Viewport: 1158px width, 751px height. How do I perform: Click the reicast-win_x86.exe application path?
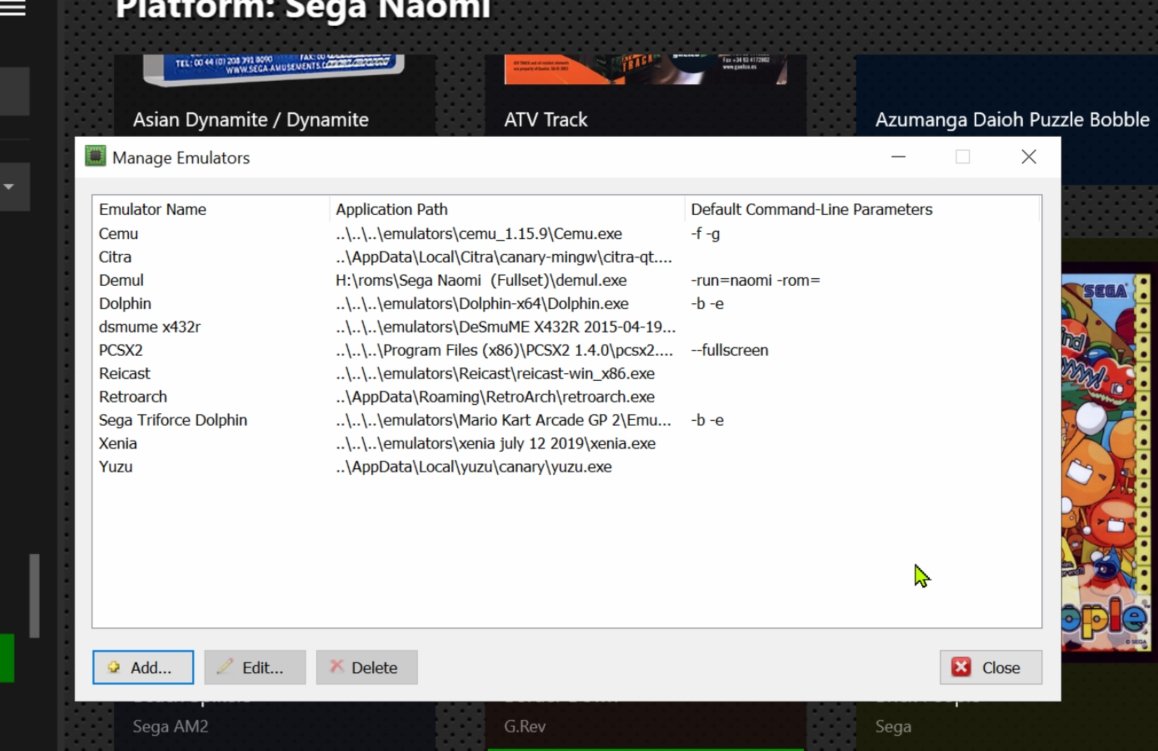495,374
